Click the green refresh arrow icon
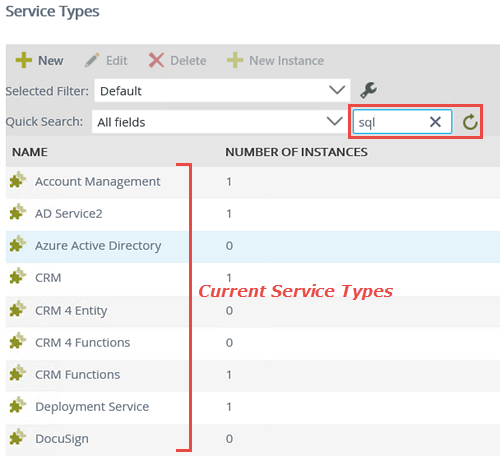The height and width of the screenshot is (456, 500). 470,122
